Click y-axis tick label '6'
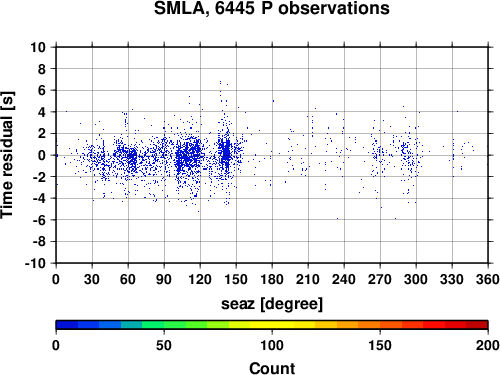Viewport: 500px width, 375px height. click(42, 91)
